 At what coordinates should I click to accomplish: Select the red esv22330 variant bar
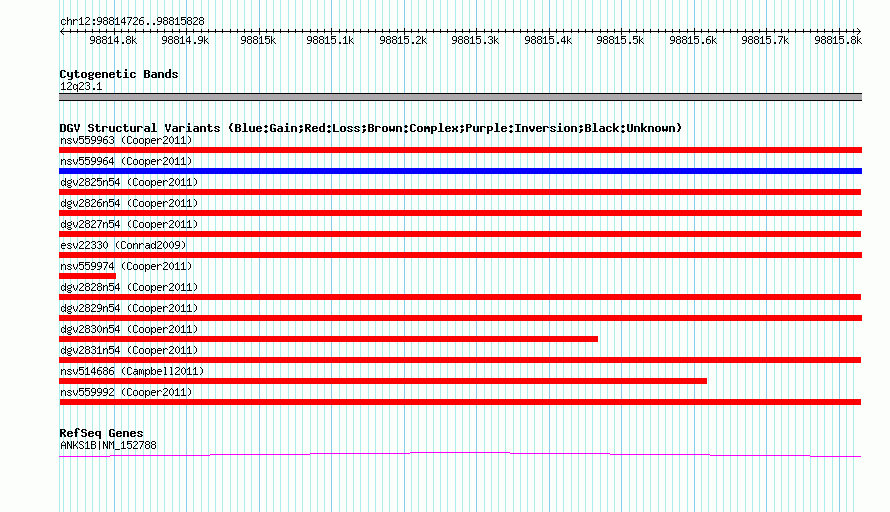[x=460, y=255]
